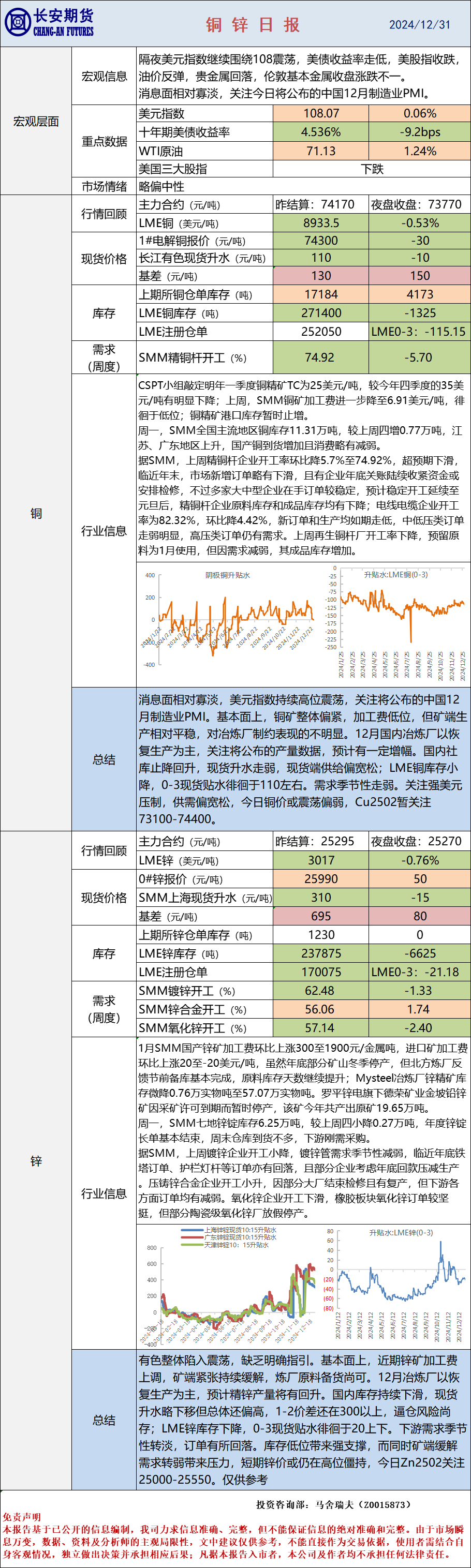Click the copper 总结 summary paragraph

303,759
